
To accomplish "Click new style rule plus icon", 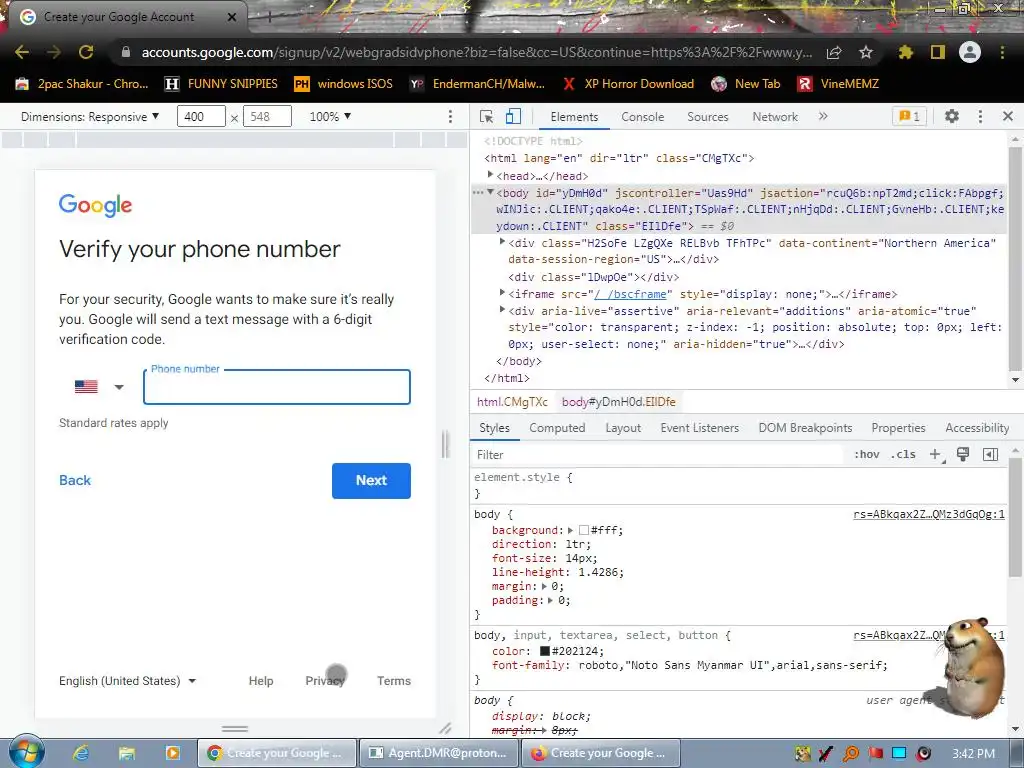I will pyautogui.click(x=935, y=455).
